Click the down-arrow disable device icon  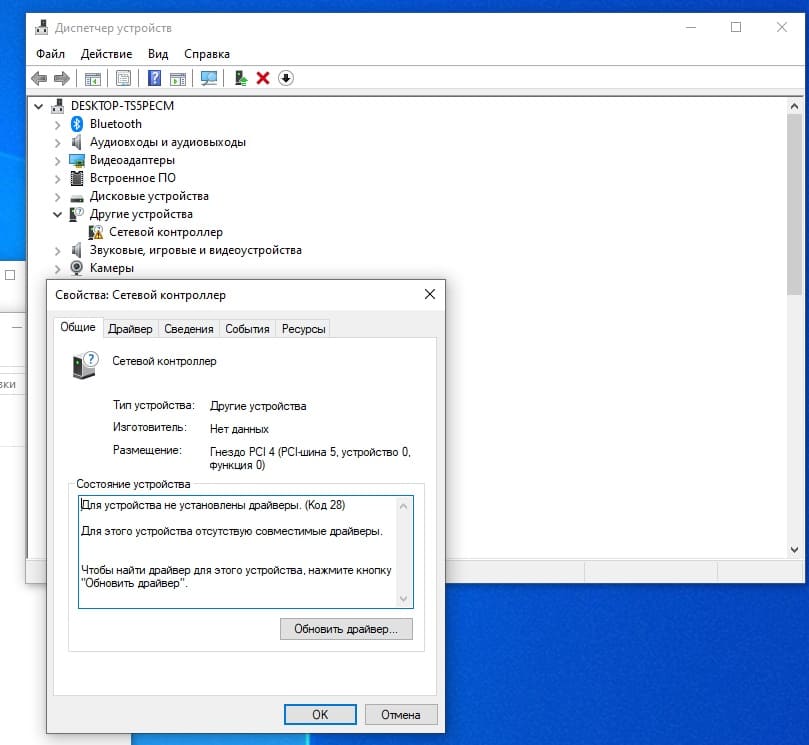point(286,78)
